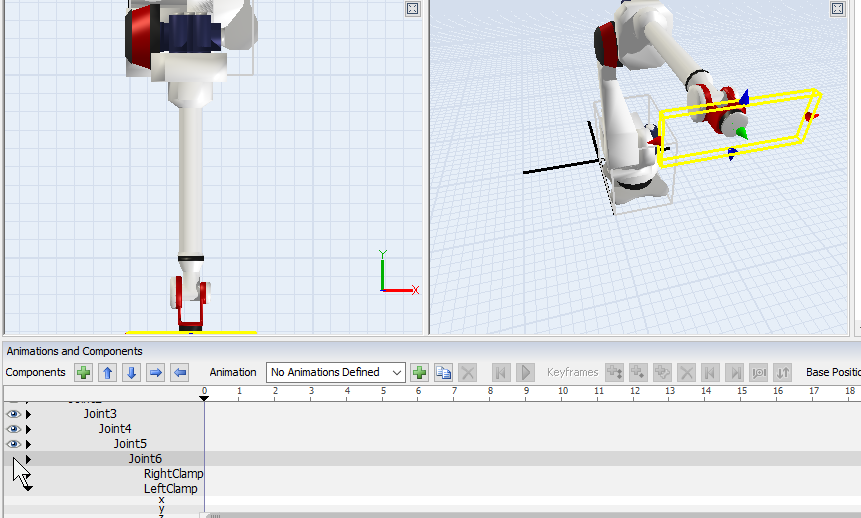This screenshot has height=518, width=861.
Task: Toggle visibility eye for Joint3
Action: point(13,414)
